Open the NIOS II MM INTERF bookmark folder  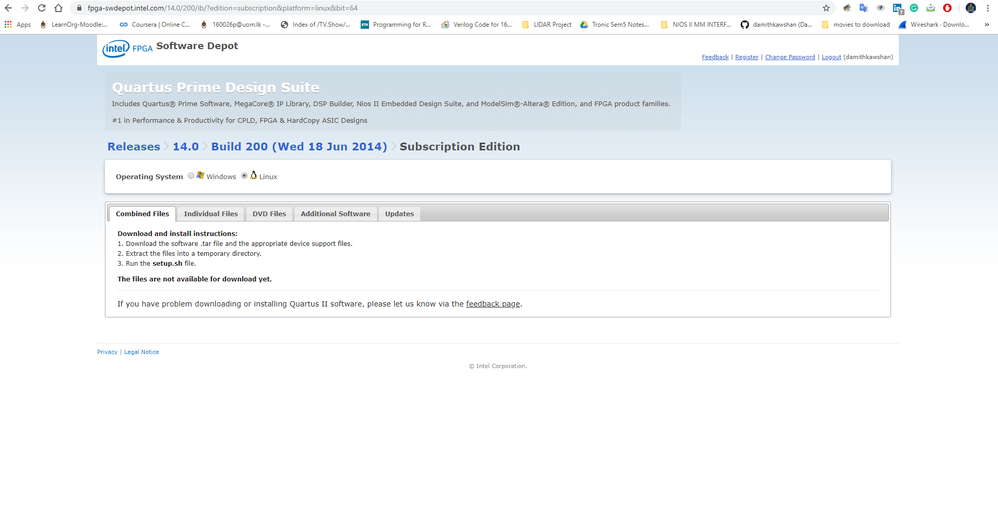pos(695,25)
